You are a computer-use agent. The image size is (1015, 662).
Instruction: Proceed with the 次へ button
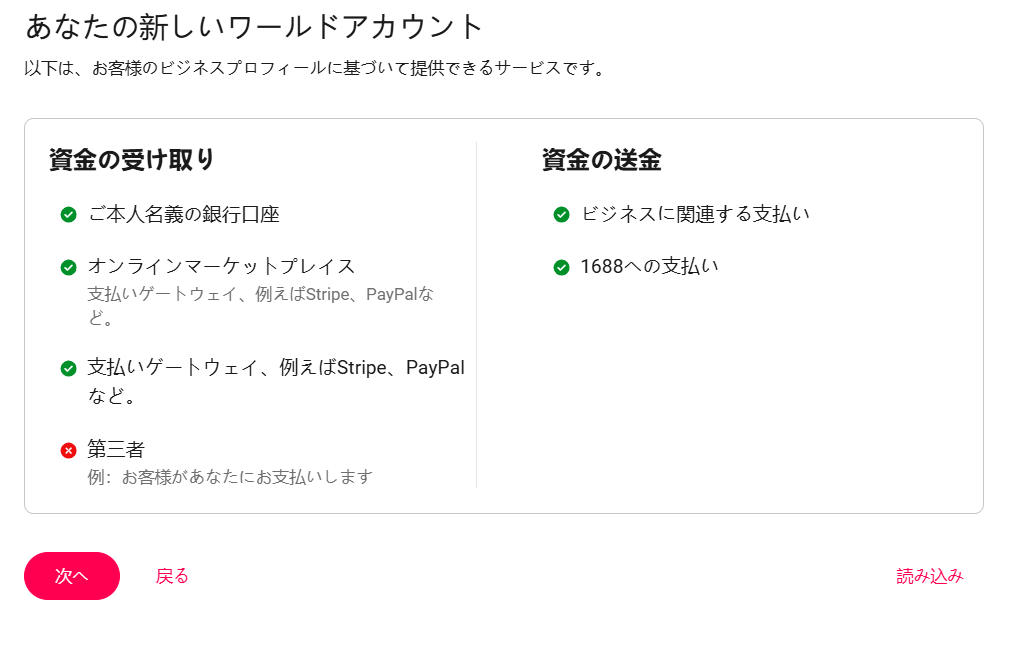[72, 576]
